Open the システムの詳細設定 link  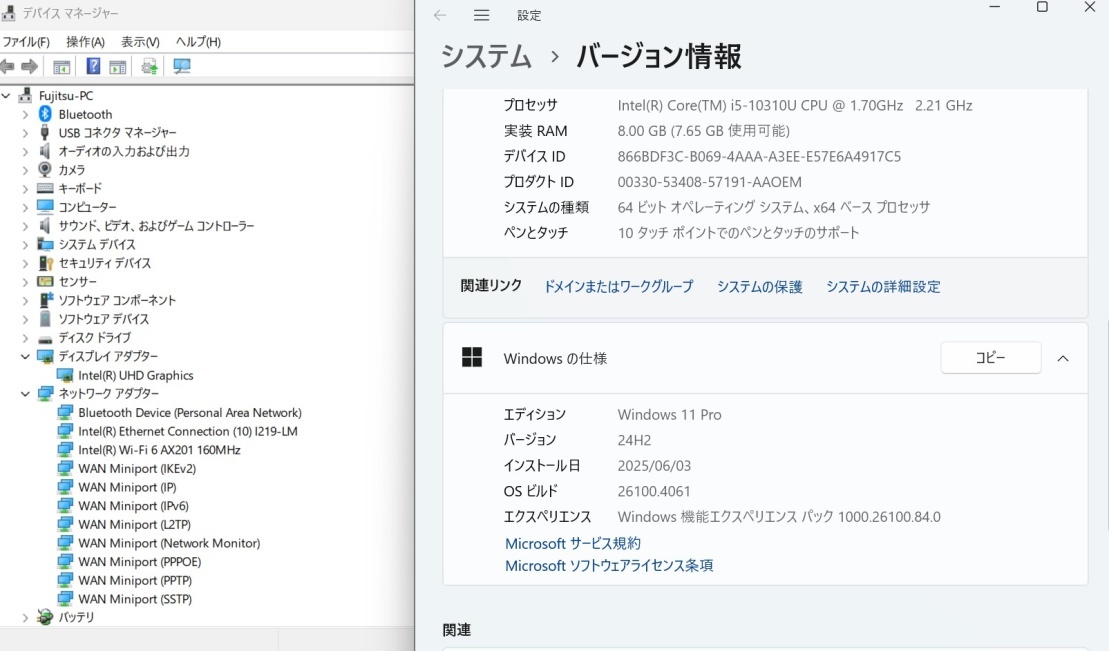click(x=883, y=287)
